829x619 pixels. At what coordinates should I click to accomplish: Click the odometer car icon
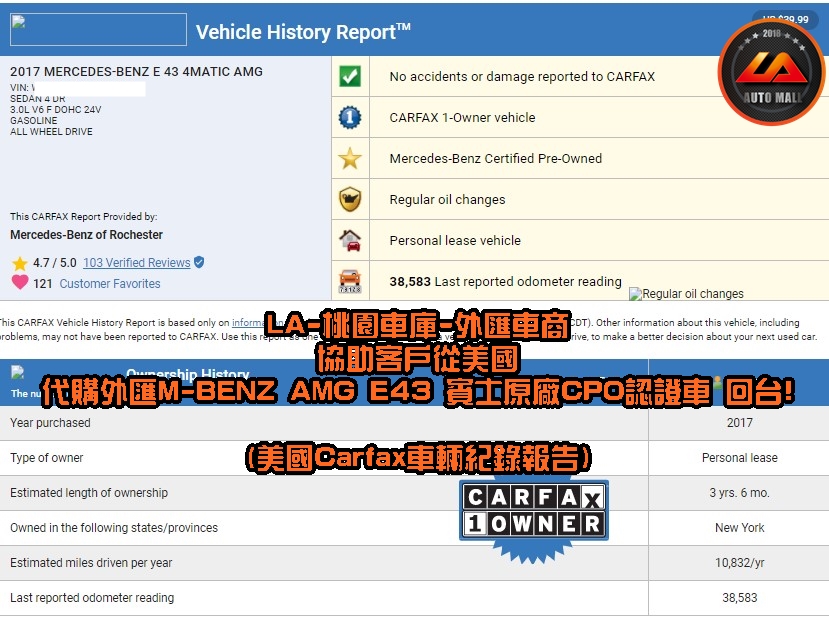pyautogui.click(x=350, y=281)
